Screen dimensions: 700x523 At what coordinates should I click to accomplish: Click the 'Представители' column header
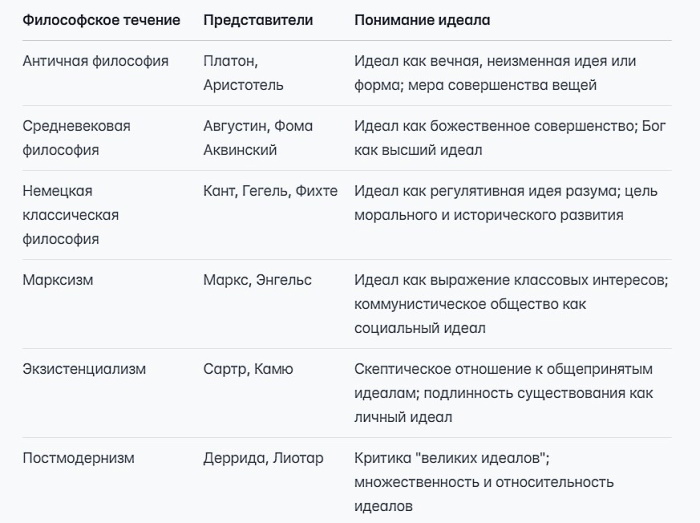[x=258, y=20]
